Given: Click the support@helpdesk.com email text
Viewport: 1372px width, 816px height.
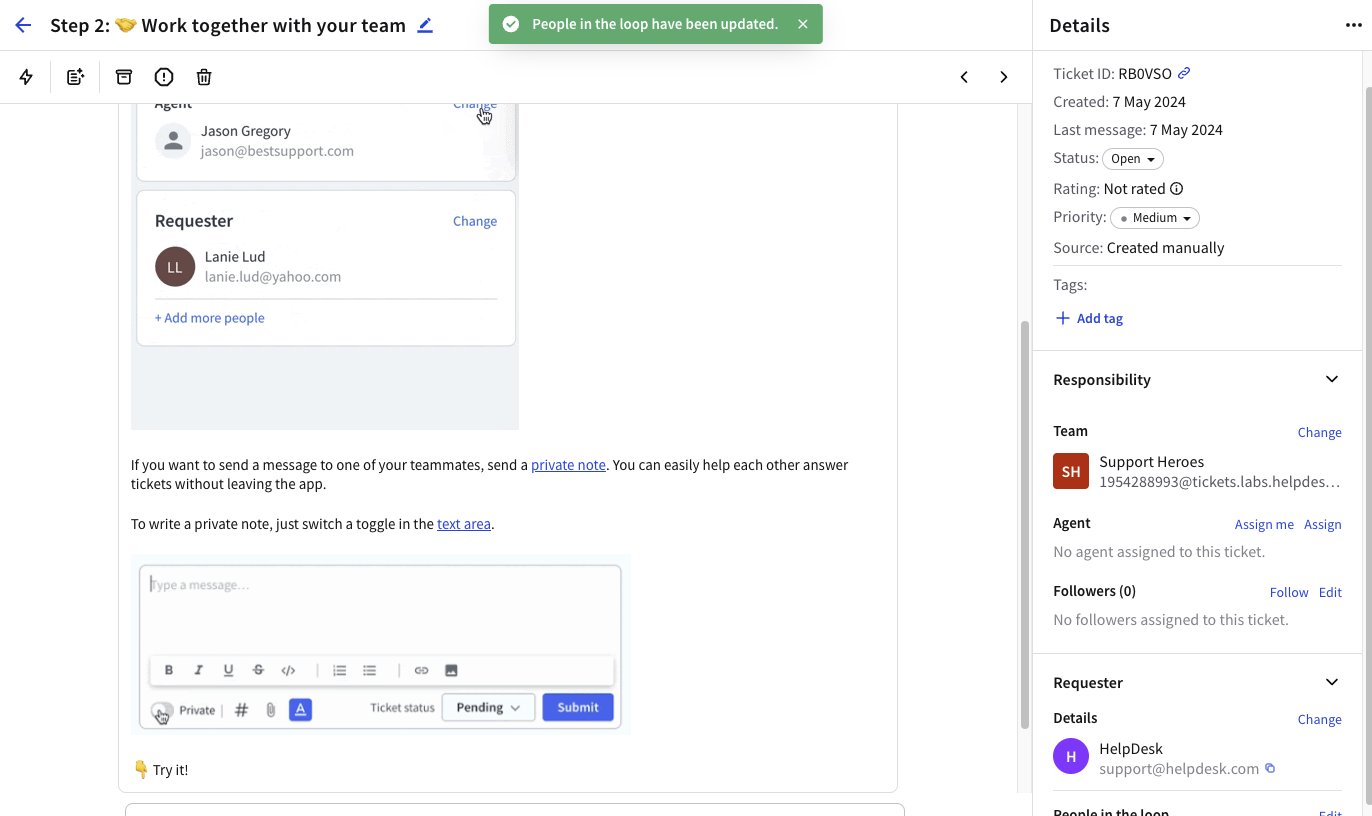Looking at the screenshot, I should [x=1179, y=769].
